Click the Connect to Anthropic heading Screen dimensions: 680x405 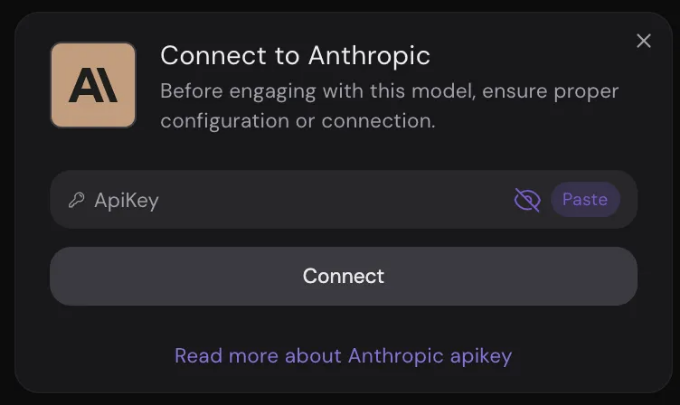point(295,56)
